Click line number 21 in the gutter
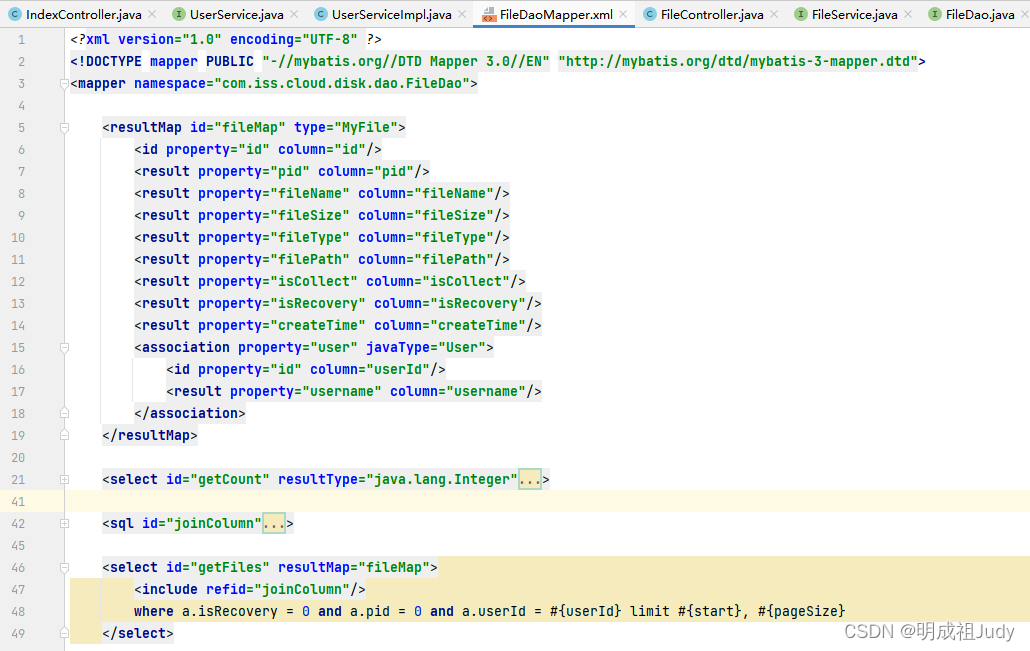This screenshot has width=1030, height=651. (x=18, y=479)
